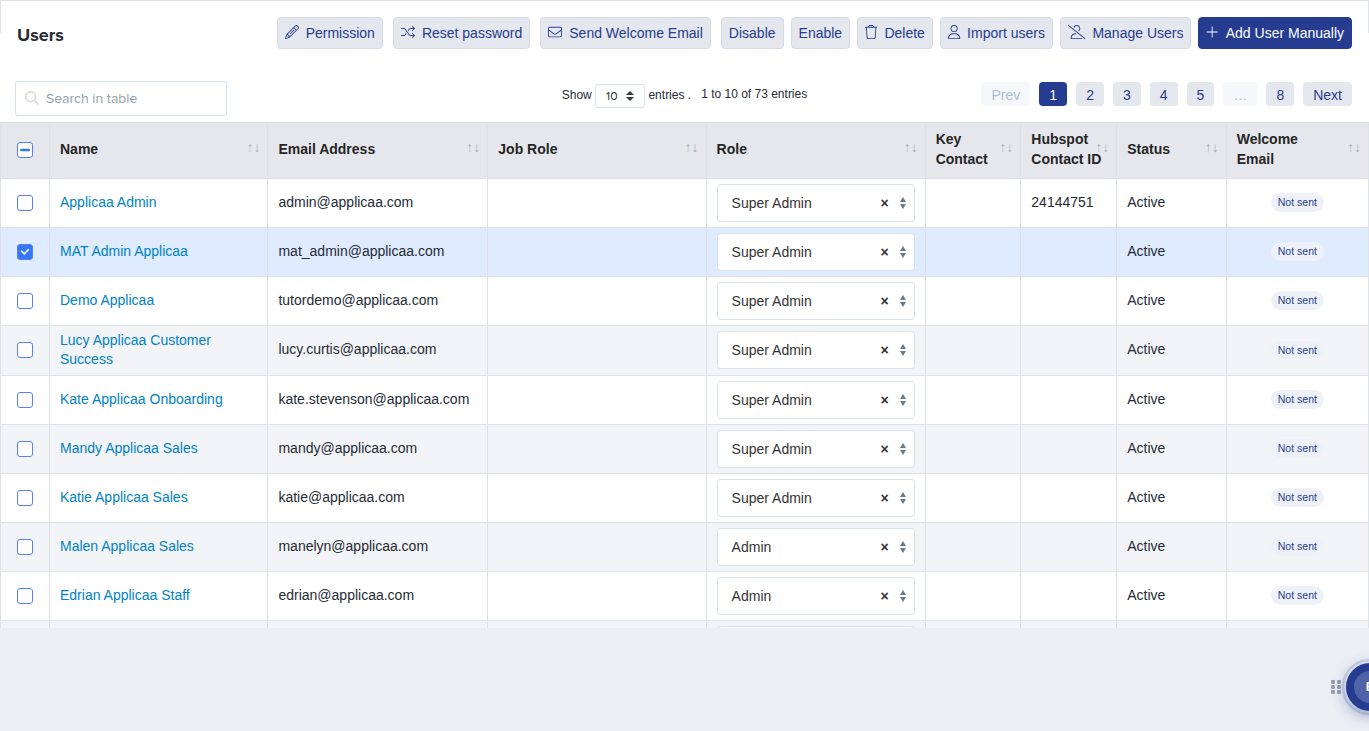The image size is (1369, 731).
Task: Click the Next page button
Action: pos(1328,95)
